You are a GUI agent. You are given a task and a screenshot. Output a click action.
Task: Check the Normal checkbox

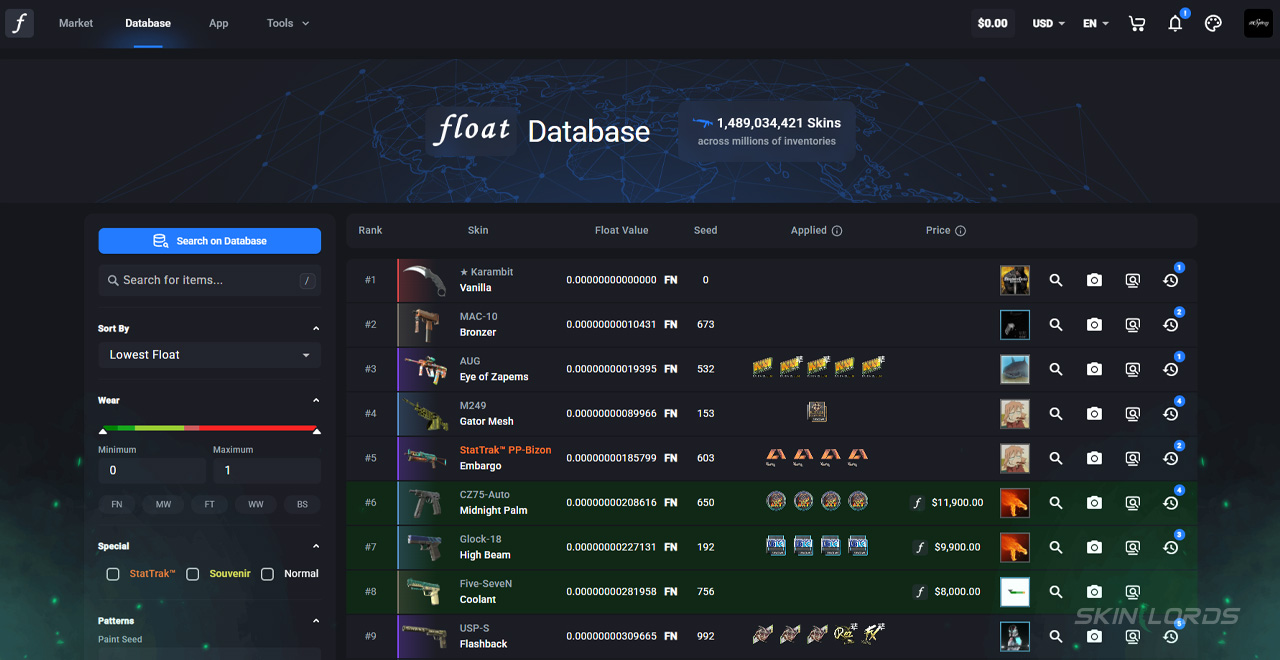coord(267,574)
